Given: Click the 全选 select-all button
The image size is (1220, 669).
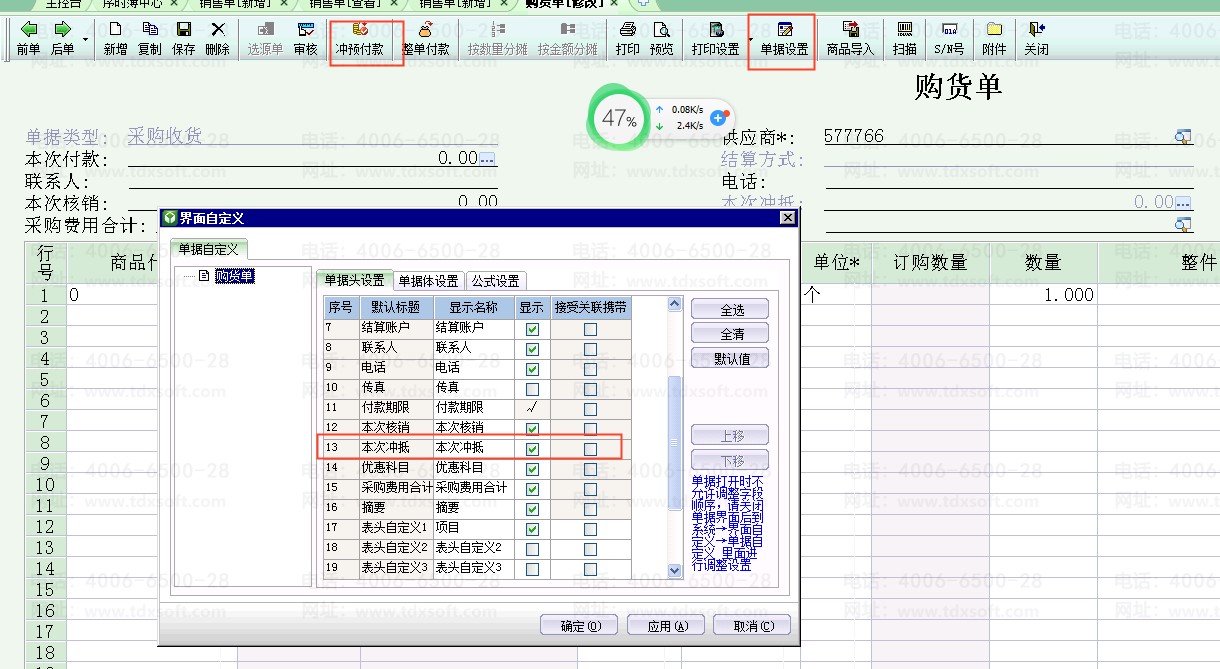Looking at the screenshot, I should [731, 310].
